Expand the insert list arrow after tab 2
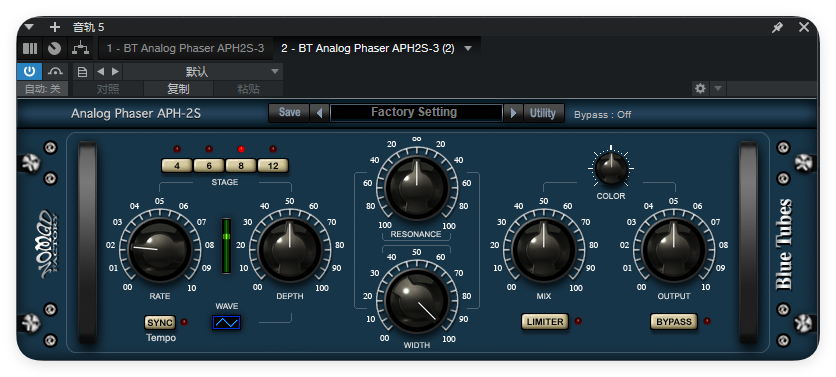 point(468,49)
